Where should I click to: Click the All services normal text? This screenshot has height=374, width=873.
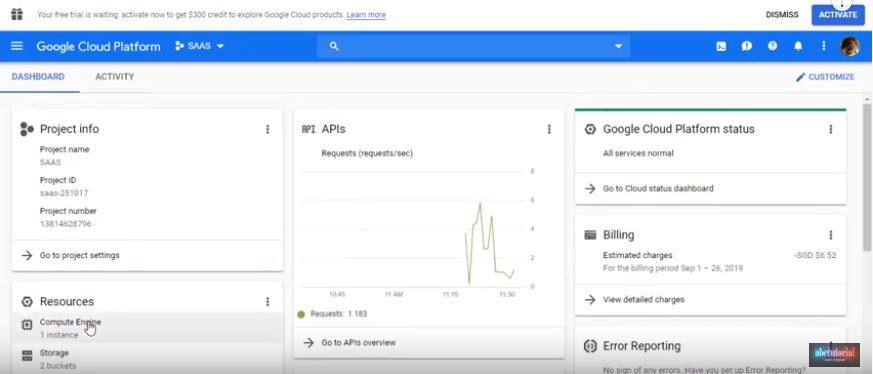pos(638,153)
